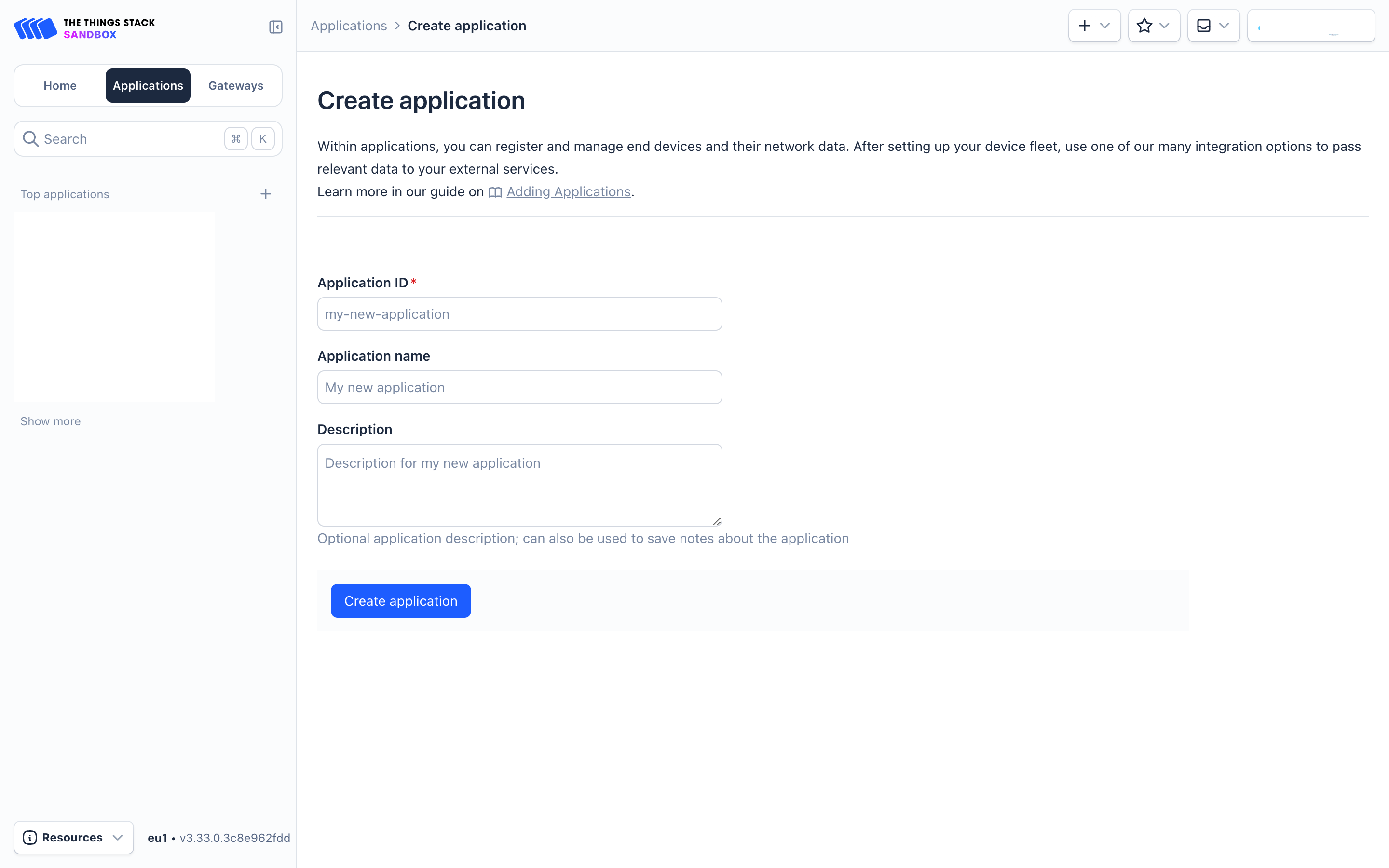Submit the blue Create application button
1389x868 pixels.
coord(401,601)
